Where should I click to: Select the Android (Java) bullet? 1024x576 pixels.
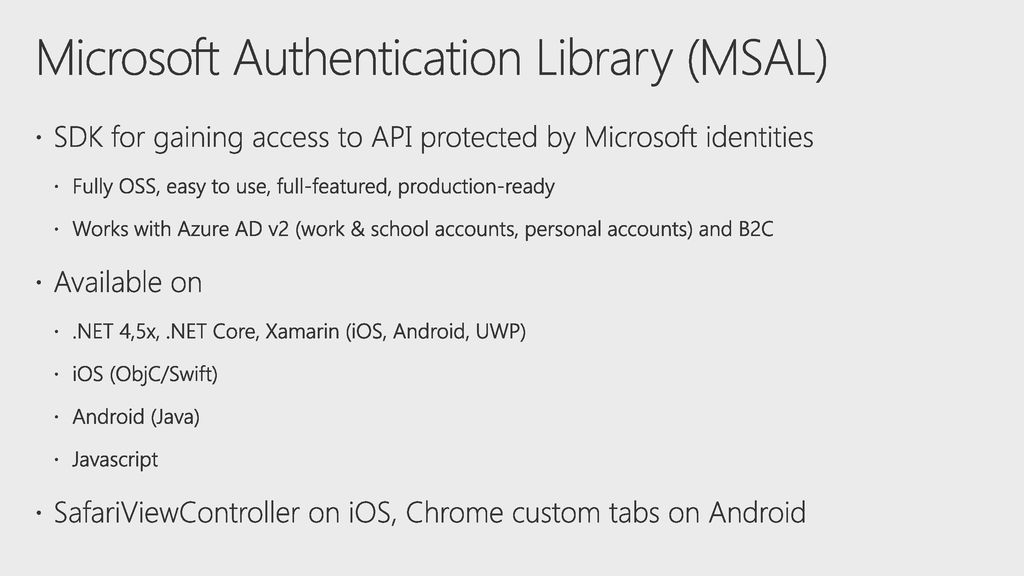click(136, 417)
